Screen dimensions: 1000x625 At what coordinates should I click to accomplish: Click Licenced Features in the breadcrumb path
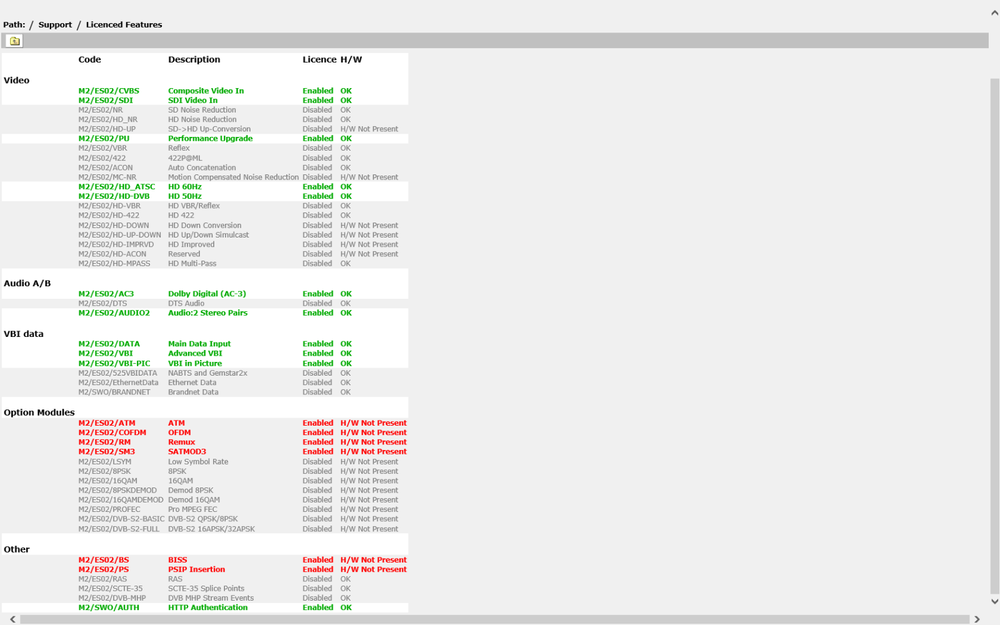point(123,24)
